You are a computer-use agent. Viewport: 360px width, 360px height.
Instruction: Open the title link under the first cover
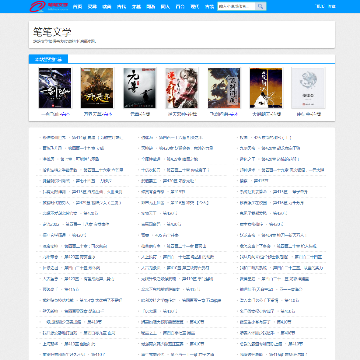point(55,114)
